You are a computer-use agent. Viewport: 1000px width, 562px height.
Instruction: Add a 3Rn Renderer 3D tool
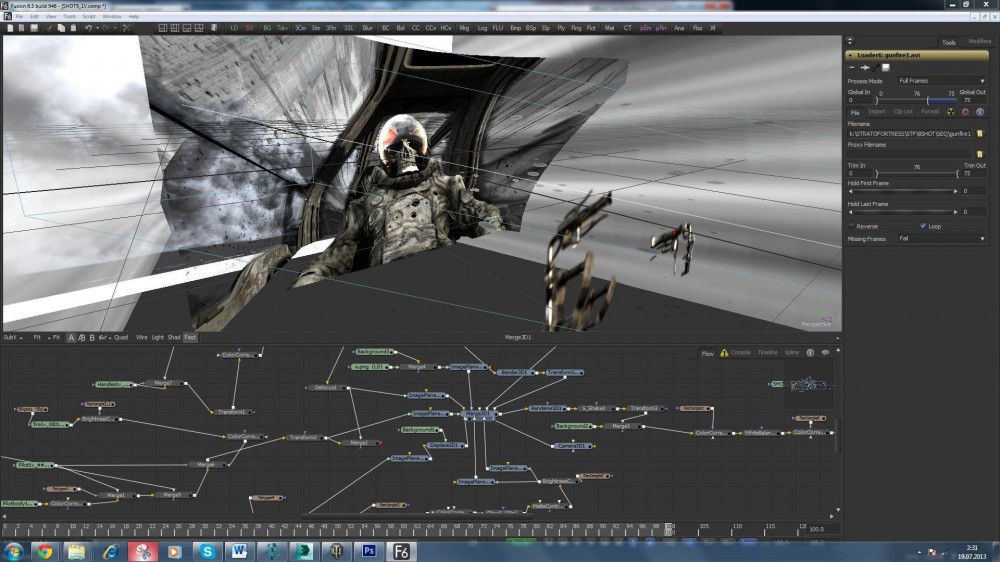coord(331,28)
